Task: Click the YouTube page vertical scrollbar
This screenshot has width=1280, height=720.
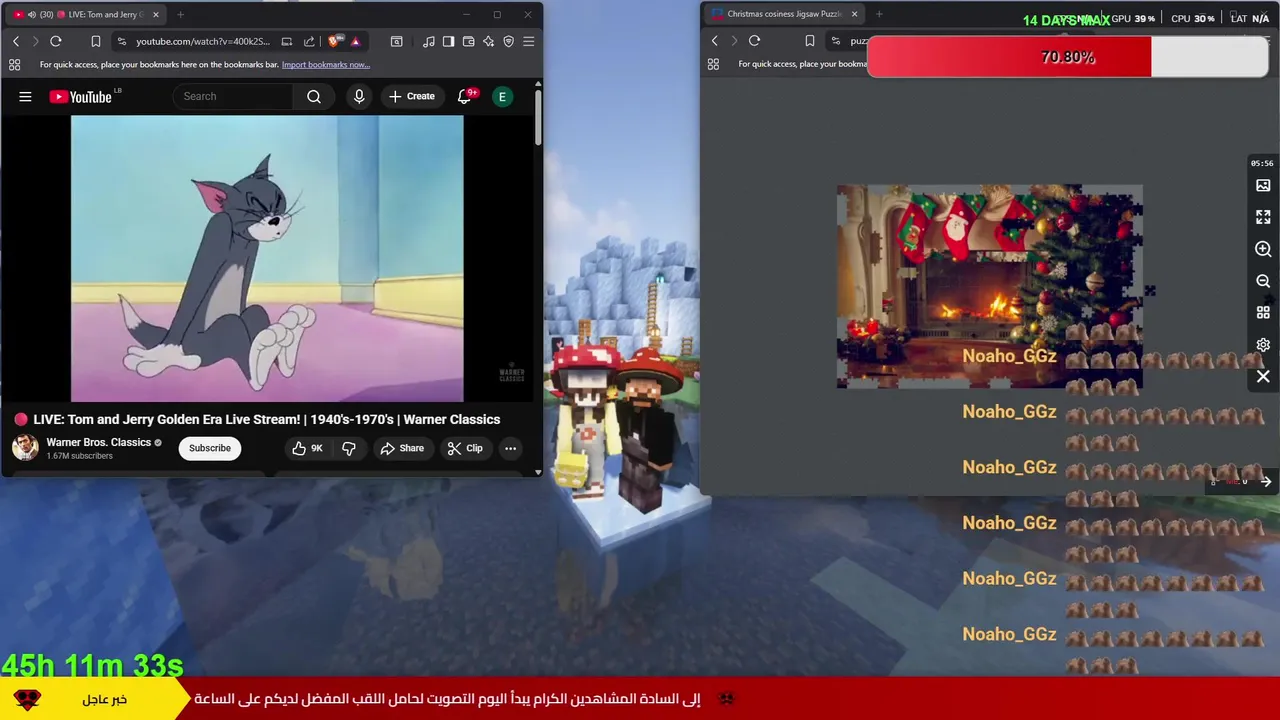Action: coord(539,118)
